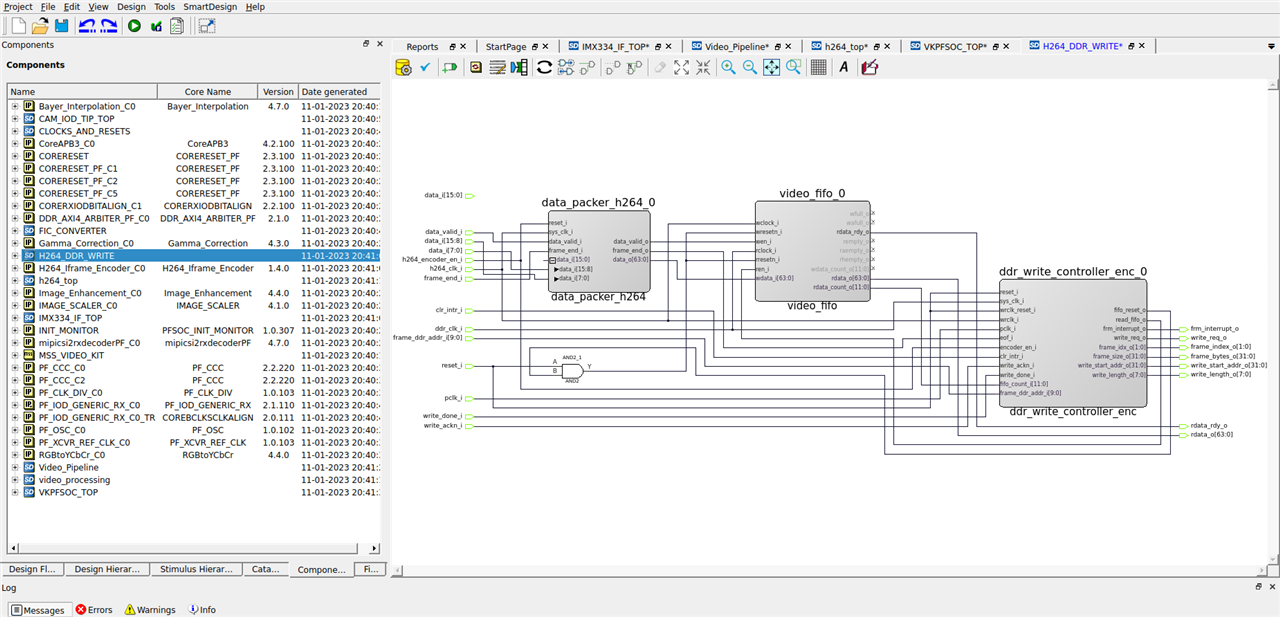Expand the VKPFSOC_TOP tree node
This screenshot has width=1280, height=617.
coord(15,492)
